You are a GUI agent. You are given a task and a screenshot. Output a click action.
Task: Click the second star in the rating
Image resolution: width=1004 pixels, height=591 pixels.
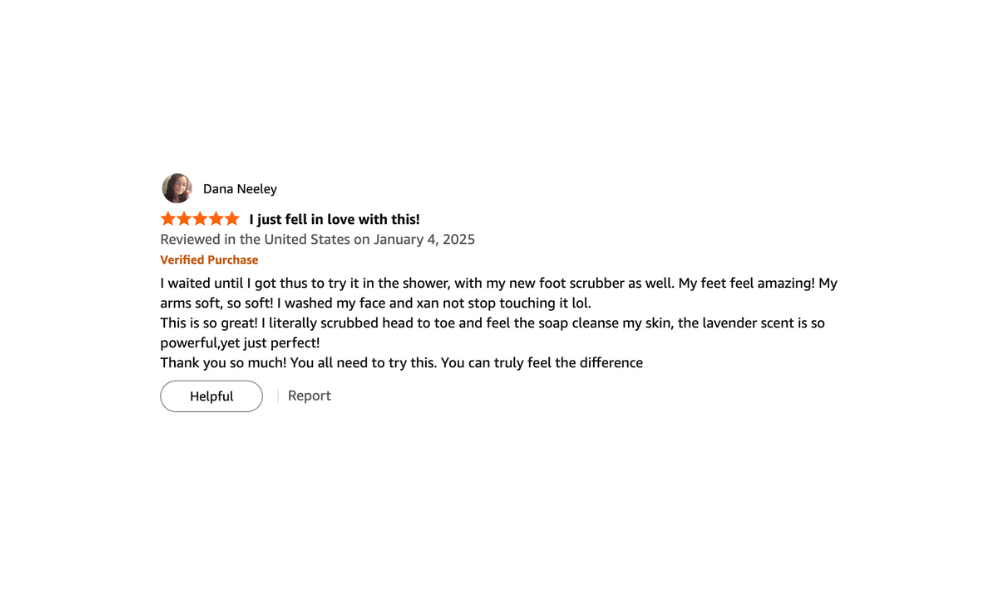[182, 218]
